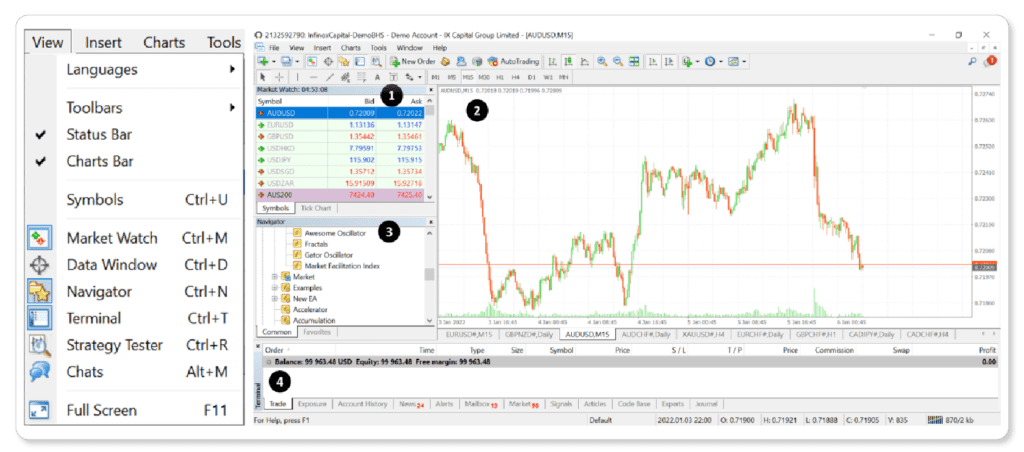Zoom in on chart using toolbar magnifier

point(601,61)
